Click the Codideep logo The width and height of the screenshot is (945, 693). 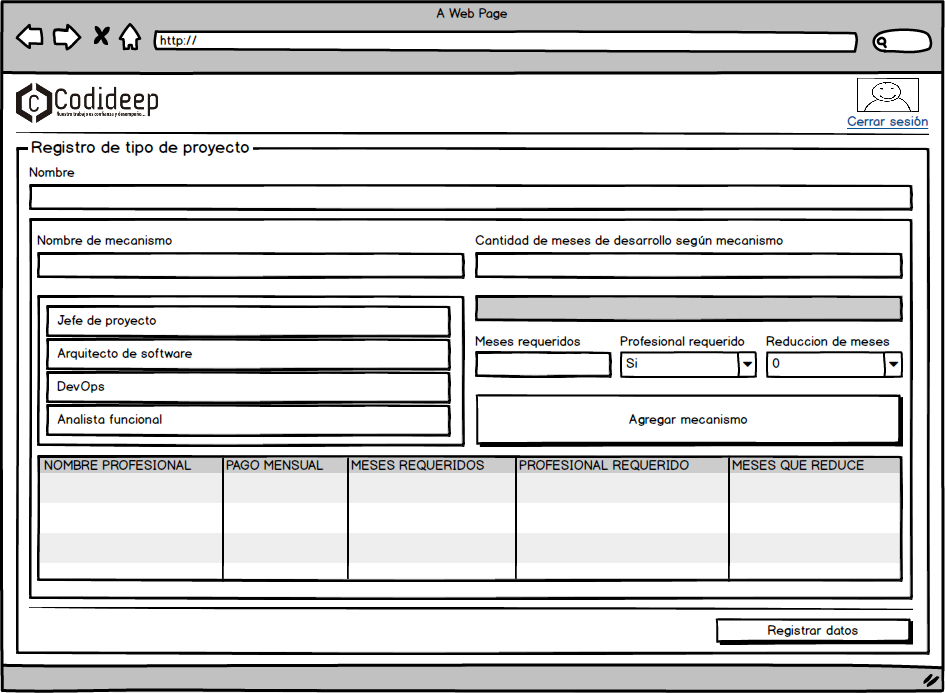click(x=87, y=102)
